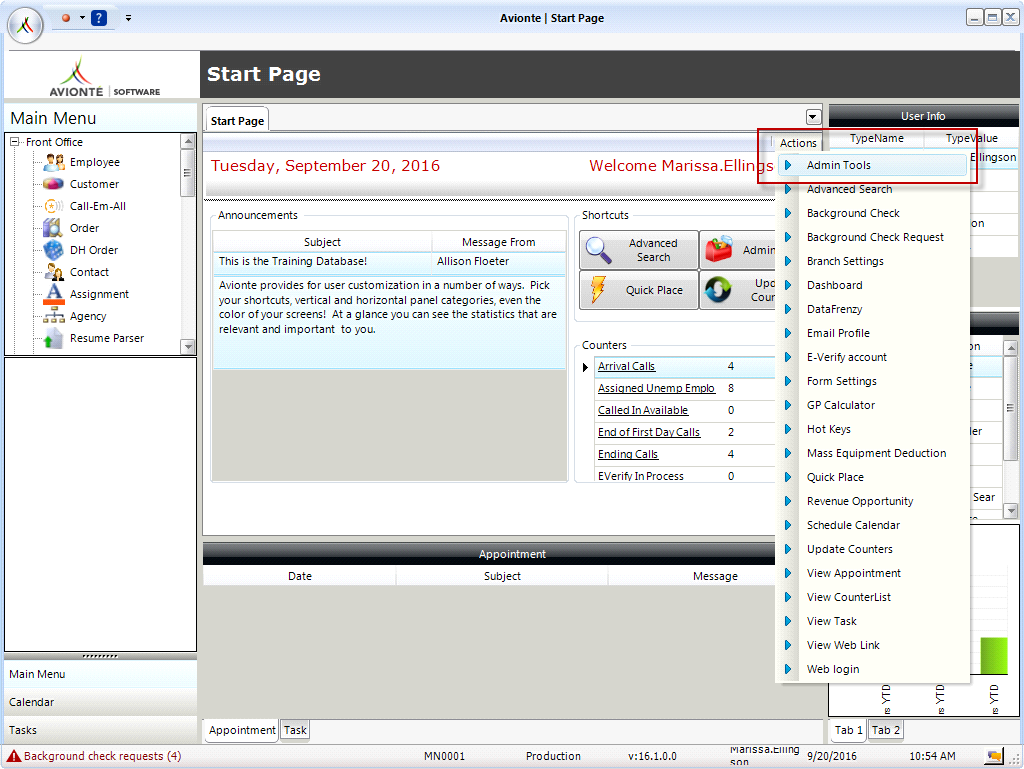This screenshot has height=769, width=1024.
Task: Open the Ending Calls counter link
Action: coord(628,454)
